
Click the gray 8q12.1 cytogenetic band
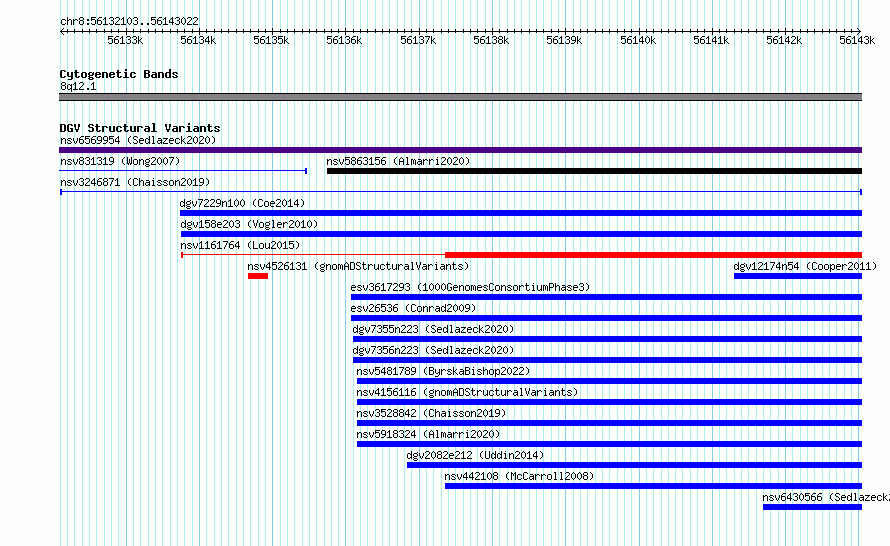(x=460, y=97)
